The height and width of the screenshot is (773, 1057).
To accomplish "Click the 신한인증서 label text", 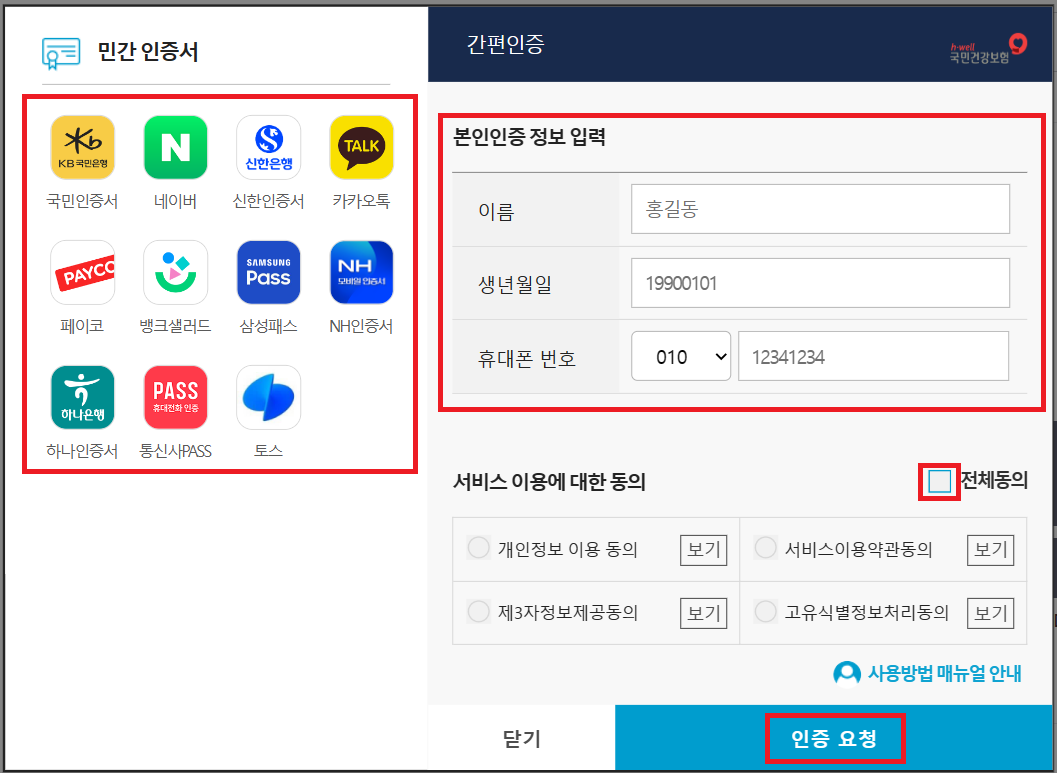I will (268, 201).
